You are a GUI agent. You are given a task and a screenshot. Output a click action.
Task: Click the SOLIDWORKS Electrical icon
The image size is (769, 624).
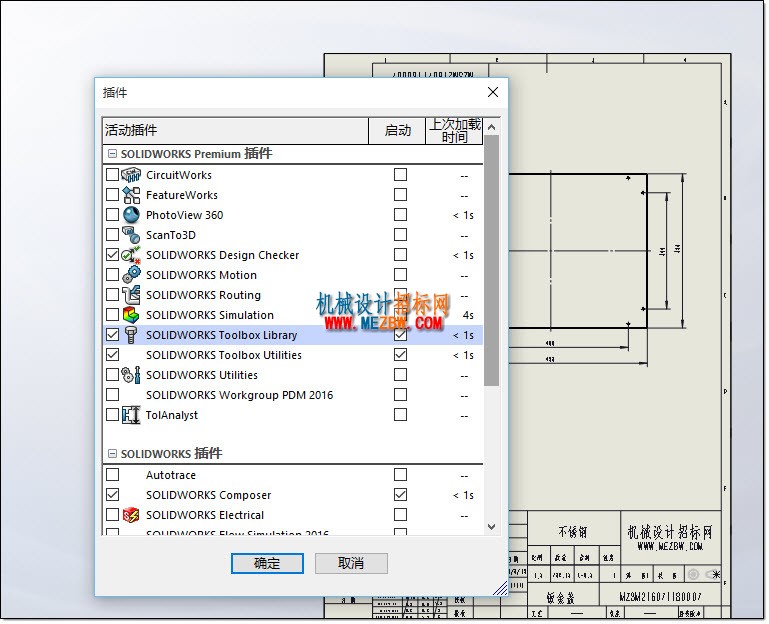point(131,515)
